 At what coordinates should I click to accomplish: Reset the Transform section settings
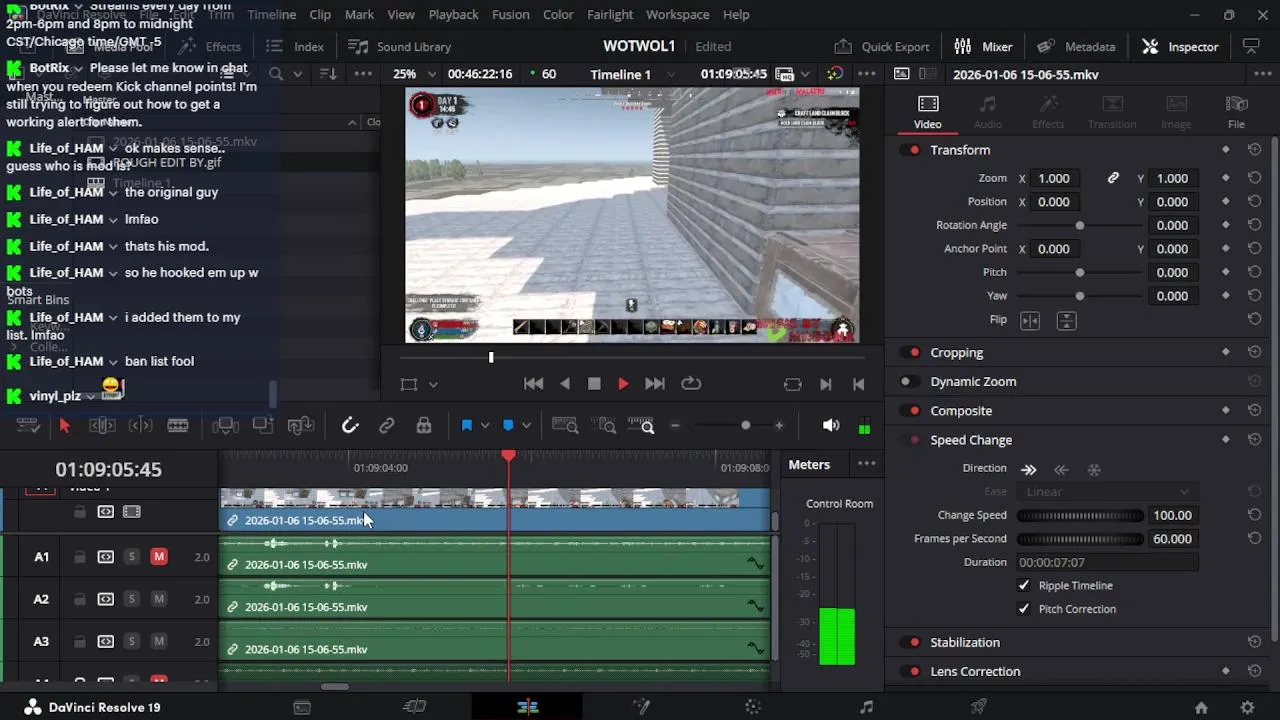1254,150
